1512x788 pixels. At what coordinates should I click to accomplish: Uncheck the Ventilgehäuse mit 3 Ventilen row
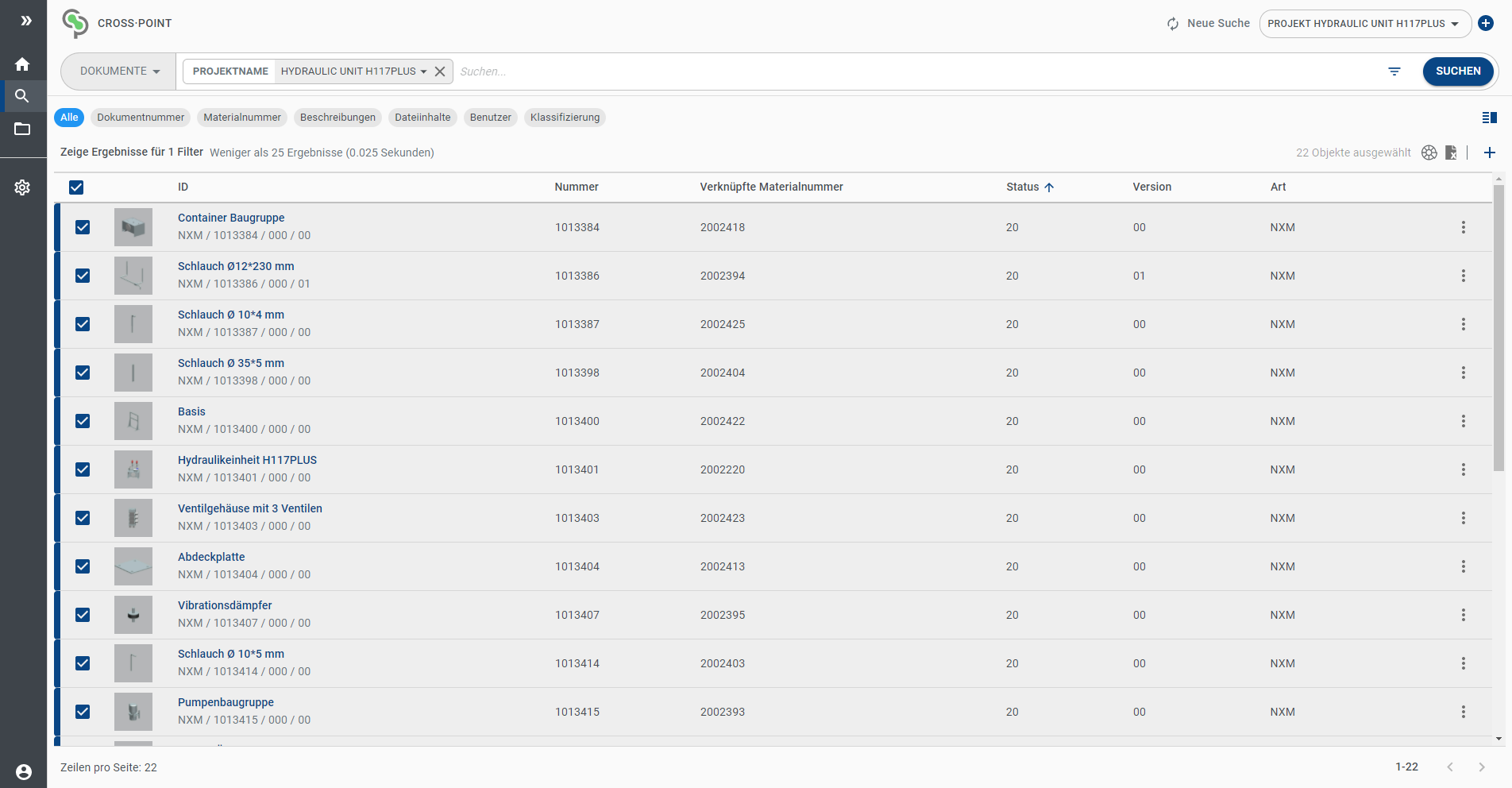tap(83, 518)
